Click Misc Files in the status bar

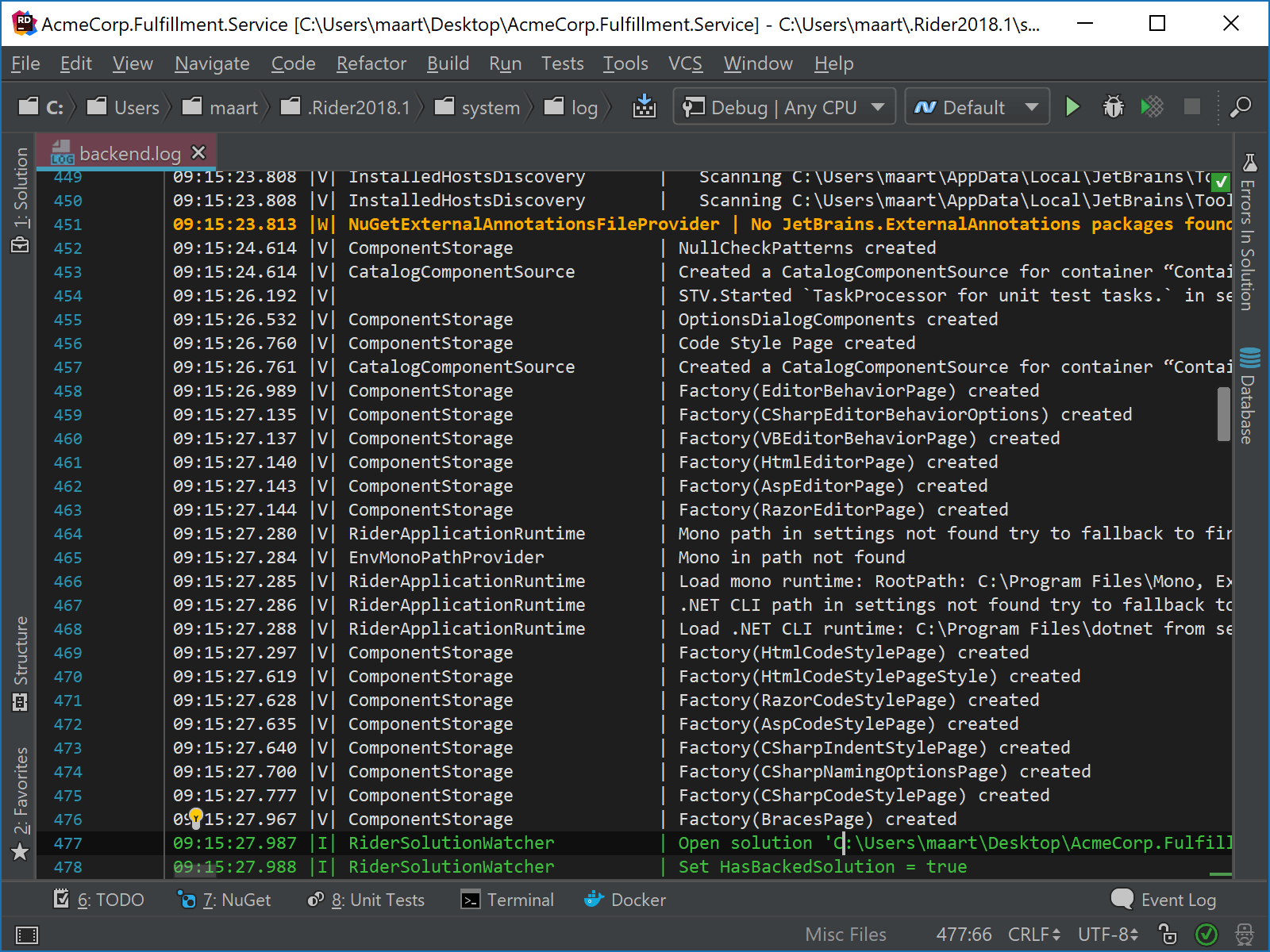(845, 935)
